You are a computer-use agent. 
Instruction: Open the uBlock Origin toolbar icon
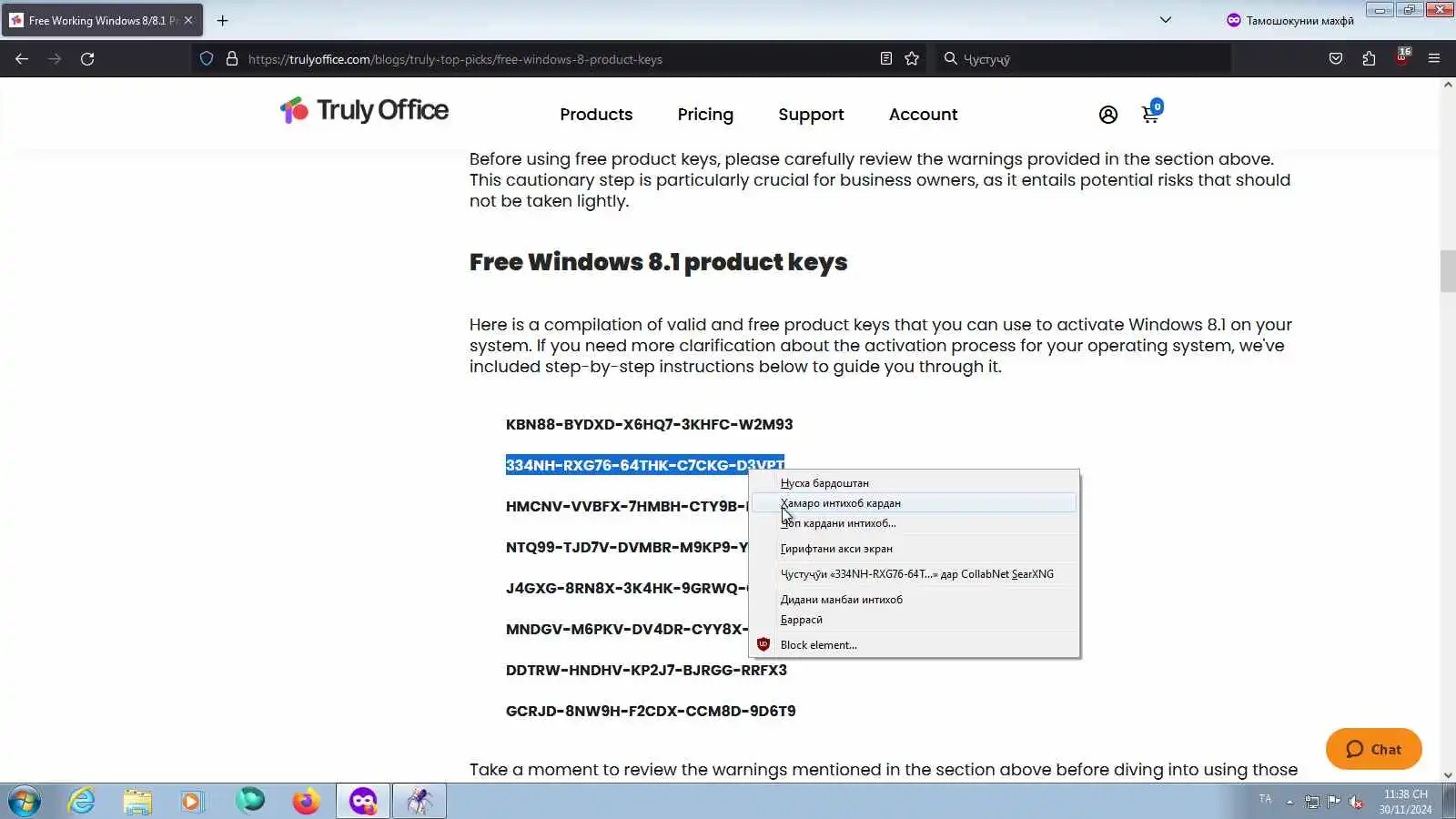click(1402, 57)
